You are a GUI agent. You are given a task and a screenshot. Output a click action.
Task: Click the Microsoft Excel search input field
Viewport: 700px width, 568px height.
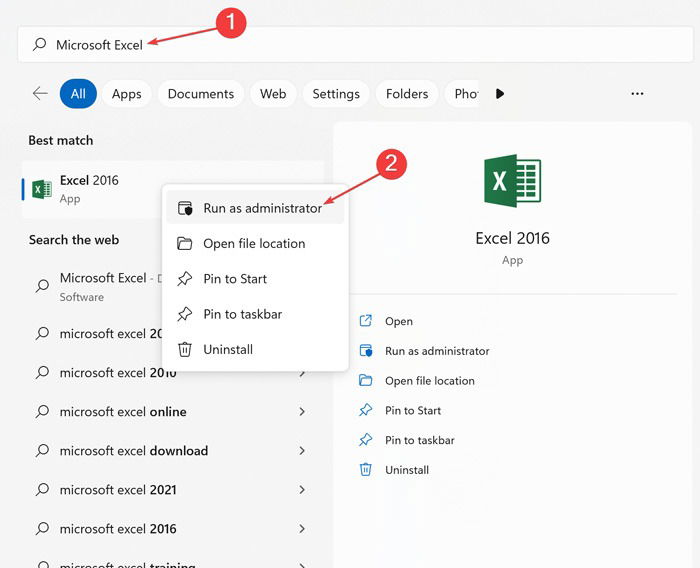pyautogui.click(x=355, y=44)
